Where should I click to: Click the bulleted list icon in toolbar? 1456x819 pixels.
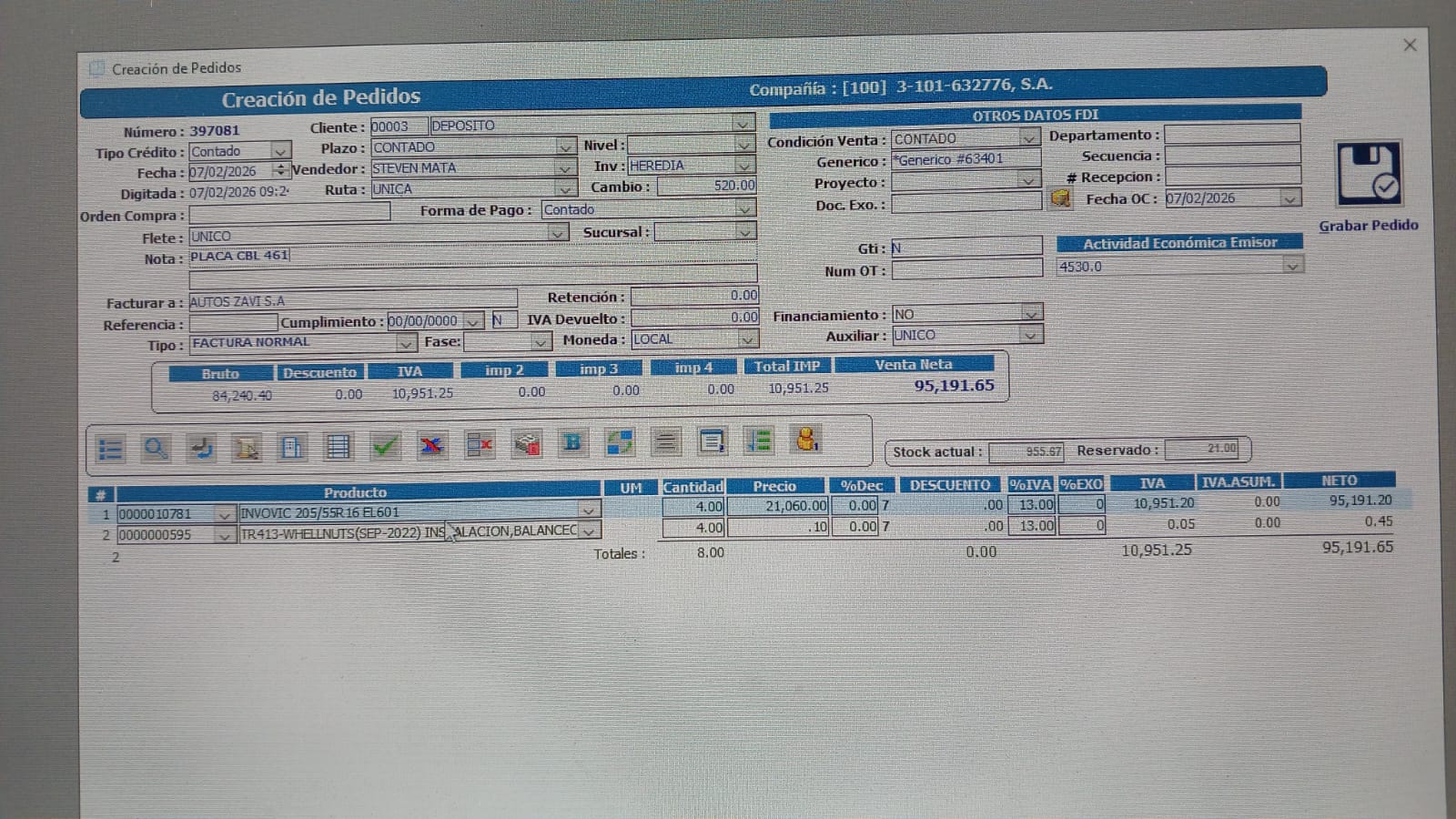[110, 449]
